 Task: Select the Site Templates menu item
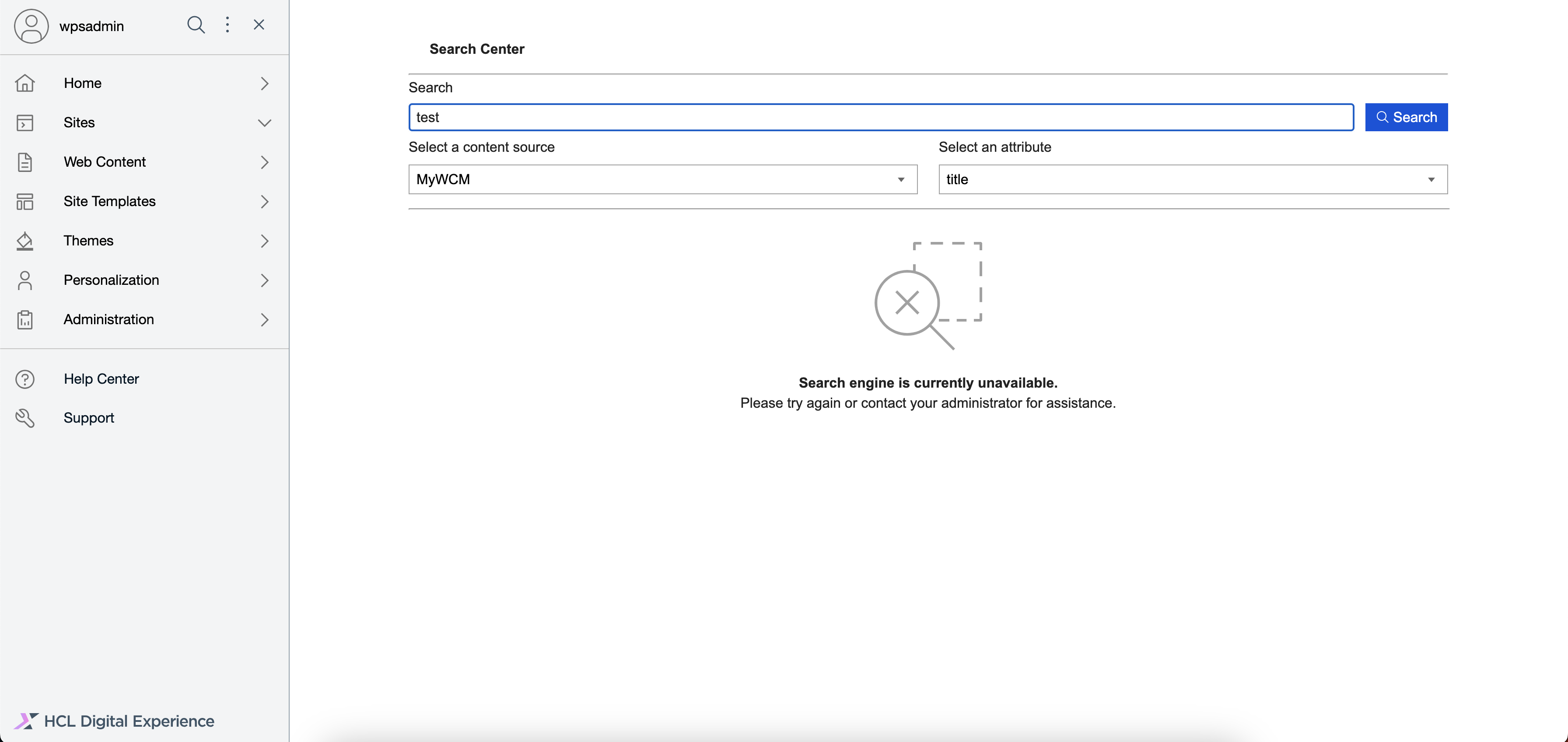109,202
